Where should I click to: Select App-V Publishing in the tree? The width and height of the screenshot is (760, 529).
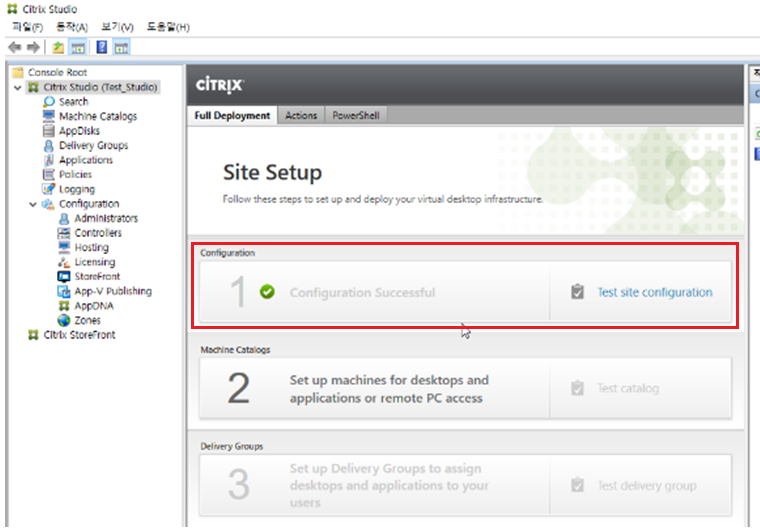coord(113,291)
